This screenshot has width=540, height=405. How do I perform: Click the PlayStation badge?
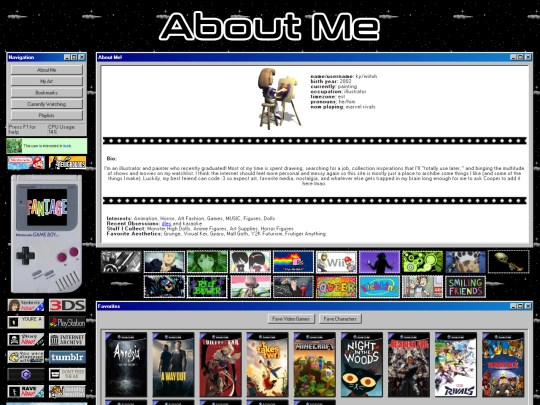(67, 322)
